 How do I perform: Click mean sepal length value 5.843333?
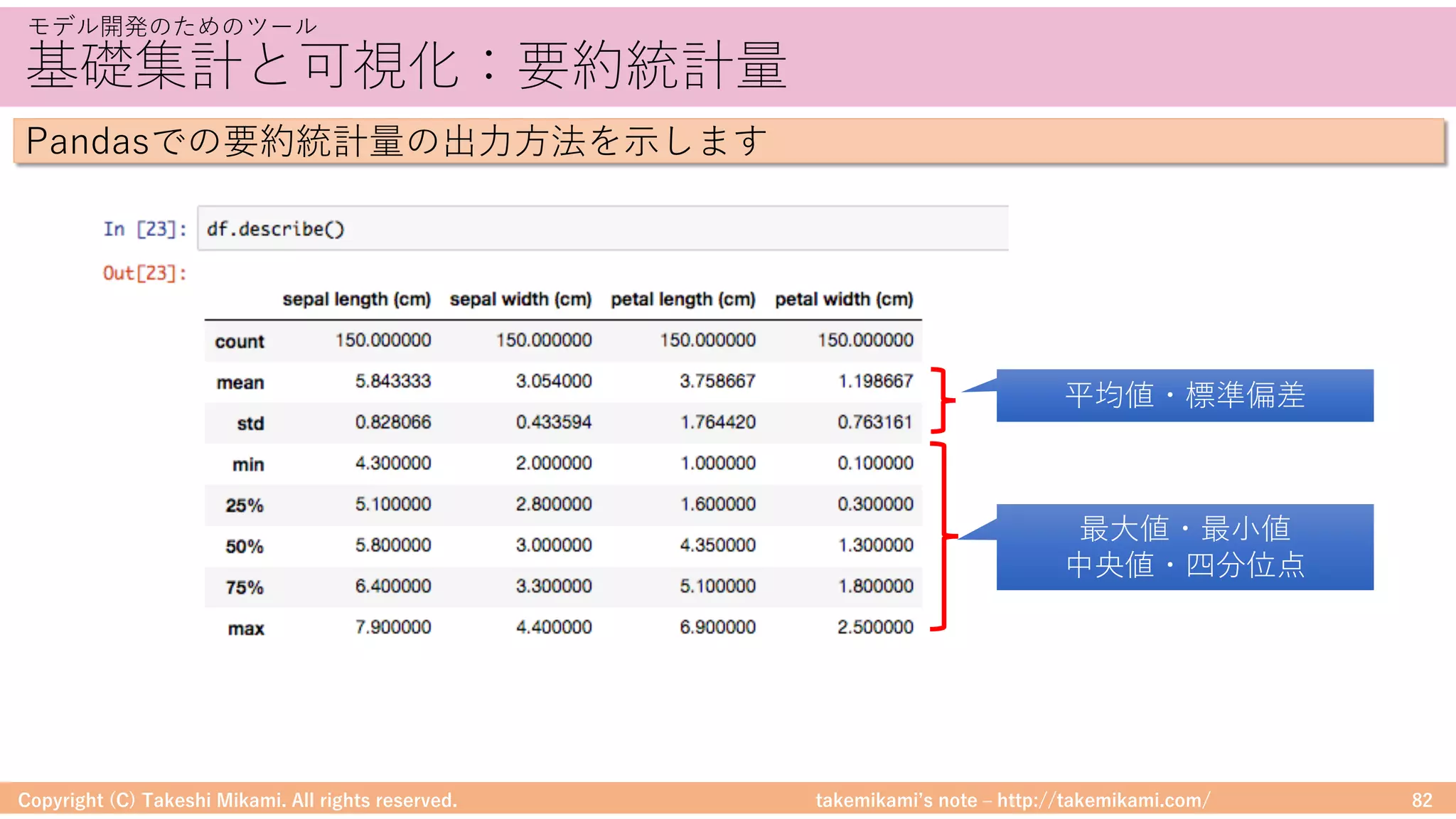(x=393, y=381)
